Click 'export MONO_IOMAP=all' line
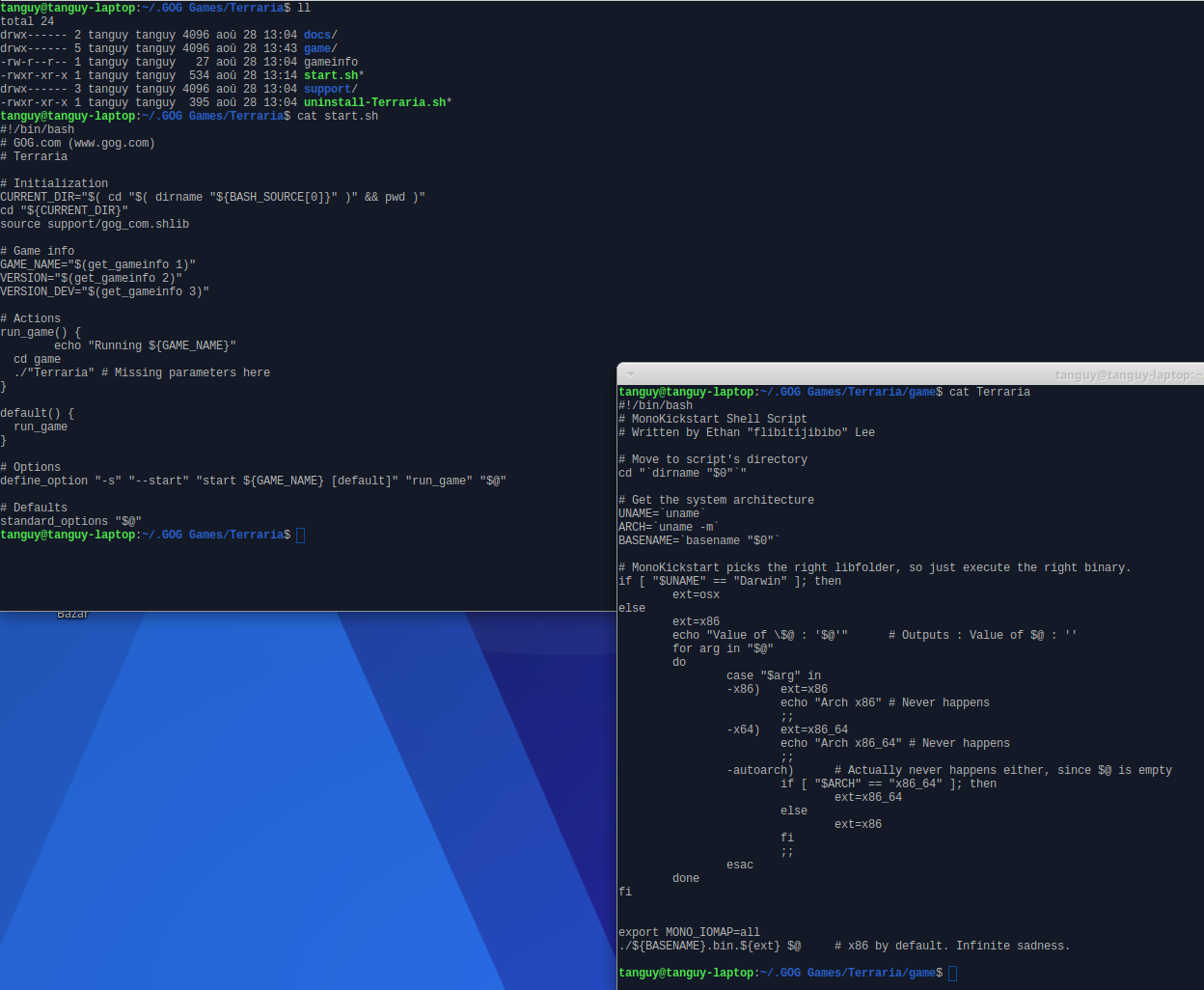The height and width of the screenshot is (990, 1204). (x=689, y=932)
